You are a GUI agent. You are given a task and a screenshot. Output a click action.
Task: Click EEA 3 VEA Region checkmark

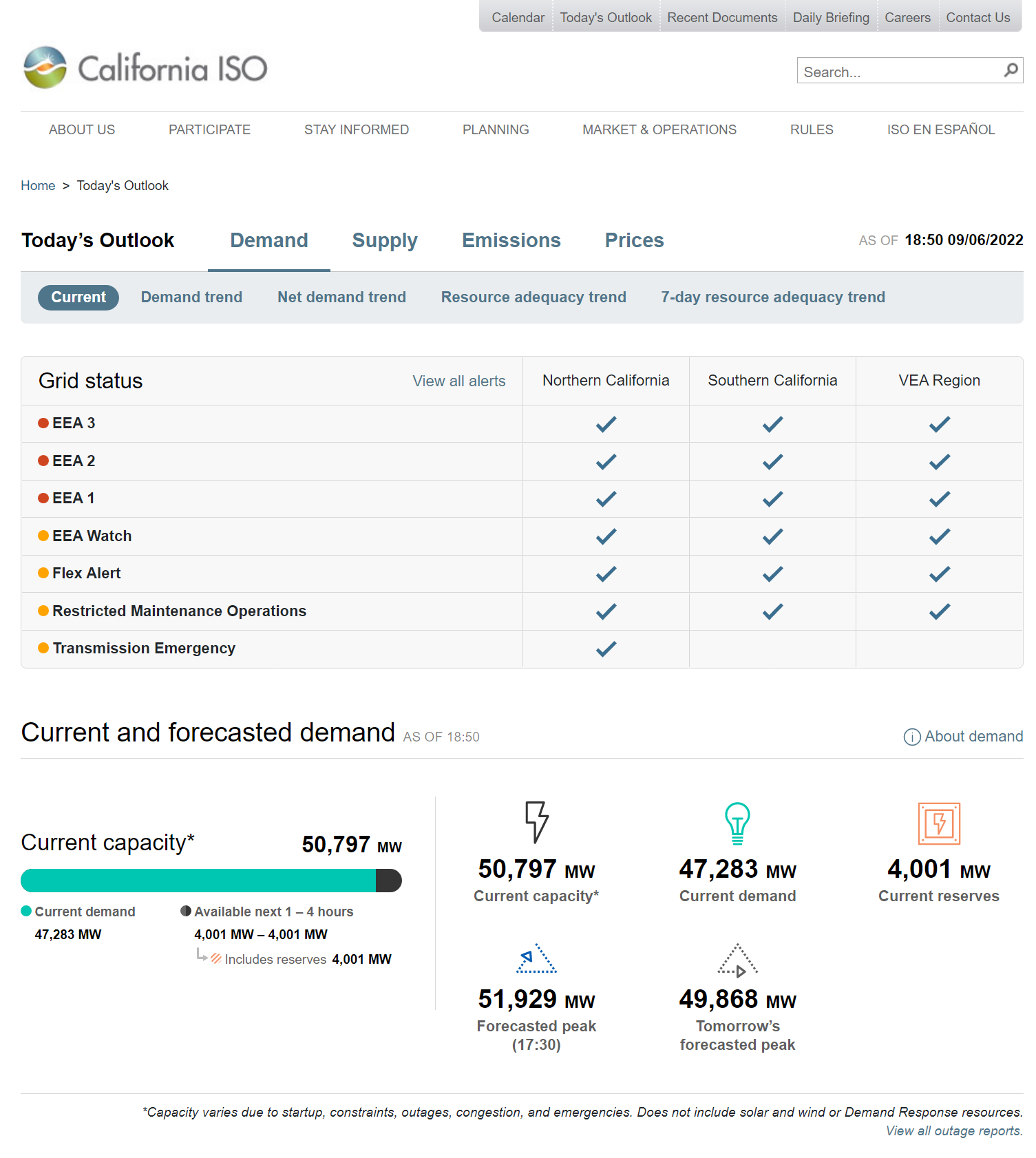pyautogui.click(x=939, y=424)
